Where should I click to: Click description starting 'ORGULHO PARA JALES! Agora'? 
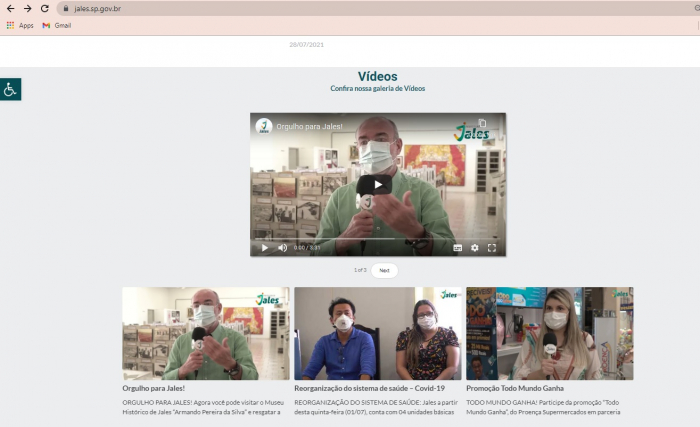click(203, 407)
